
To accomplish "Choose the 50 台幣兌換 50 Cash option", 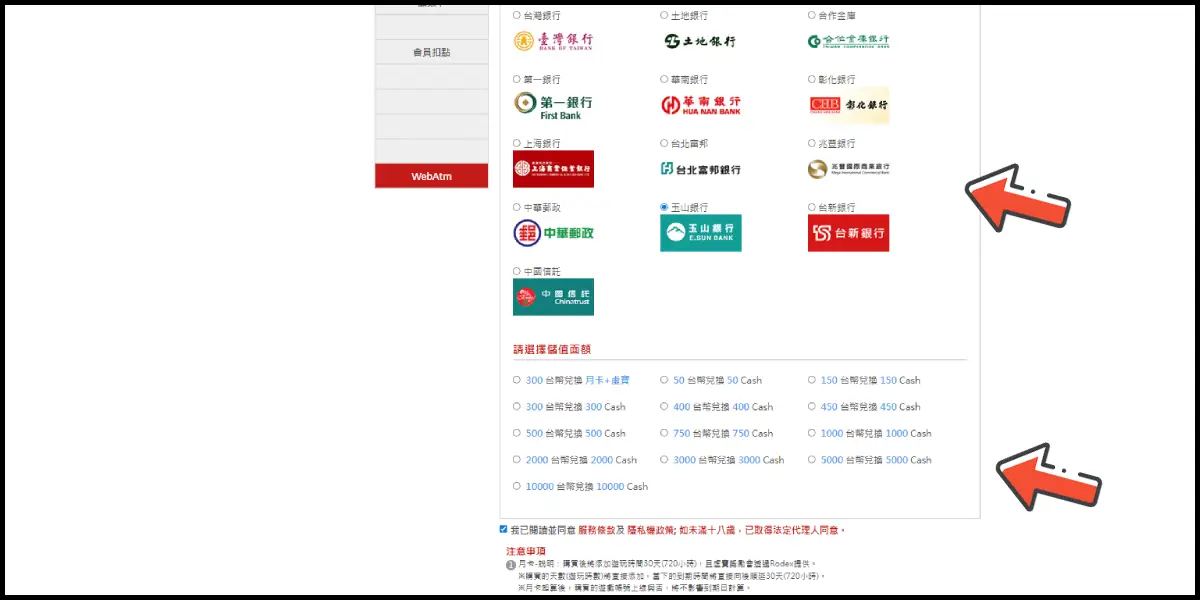I will pyautogui.click(x=665, y=380).
